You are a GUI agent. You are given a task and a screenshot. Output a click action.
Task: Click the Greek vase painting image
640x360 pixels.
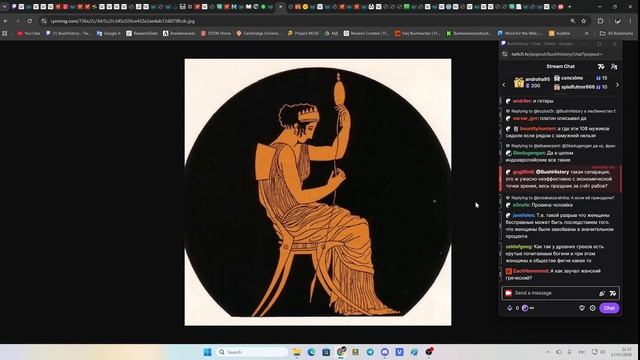click(x=318, y=192)
